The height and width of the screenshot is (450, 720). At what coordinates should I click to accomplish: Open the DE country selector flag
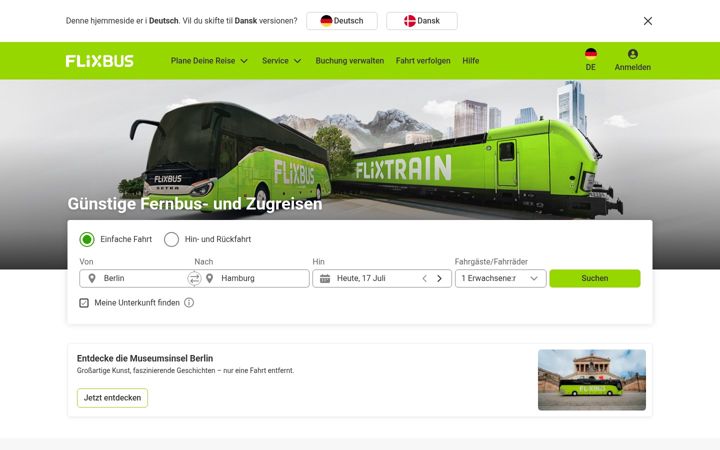[591, 54]
